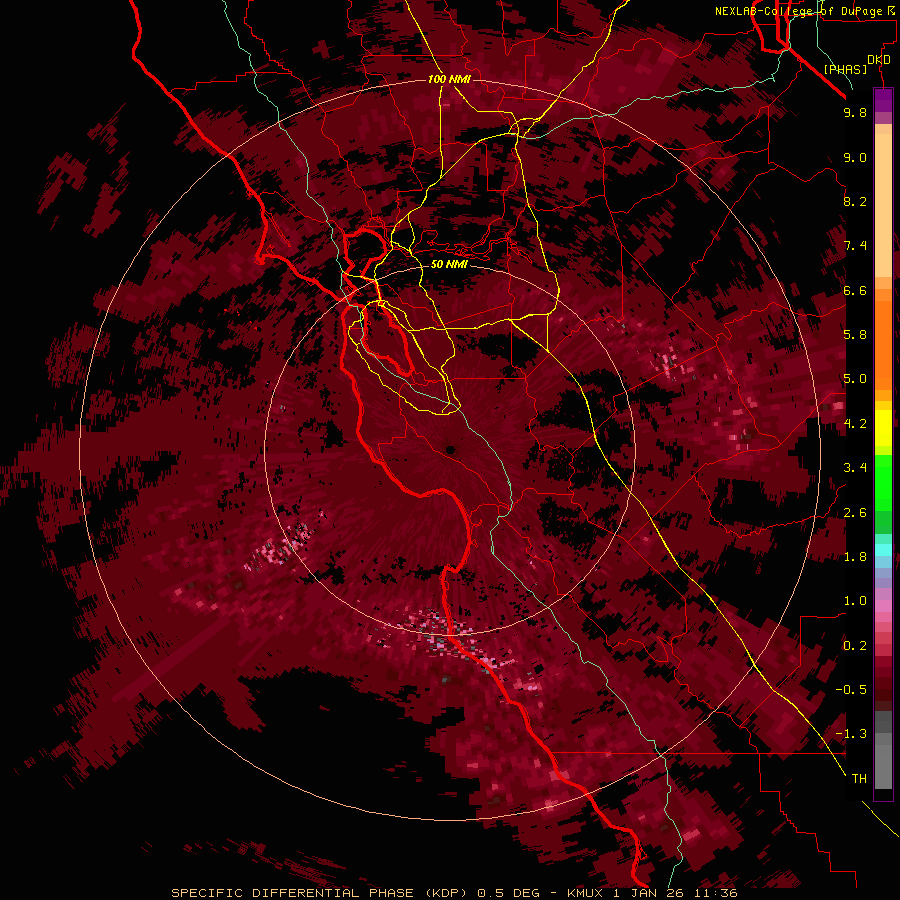Click the 0.2 value on the color scale

(855, 646)
